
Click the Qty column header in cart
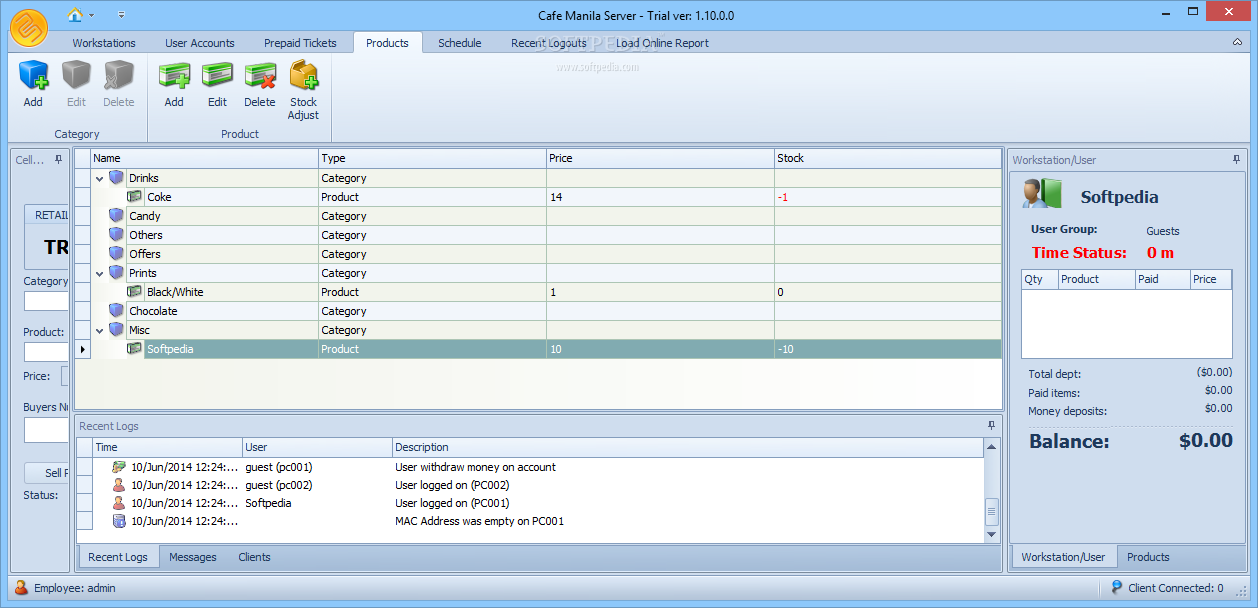click(x=1039, y=279)
